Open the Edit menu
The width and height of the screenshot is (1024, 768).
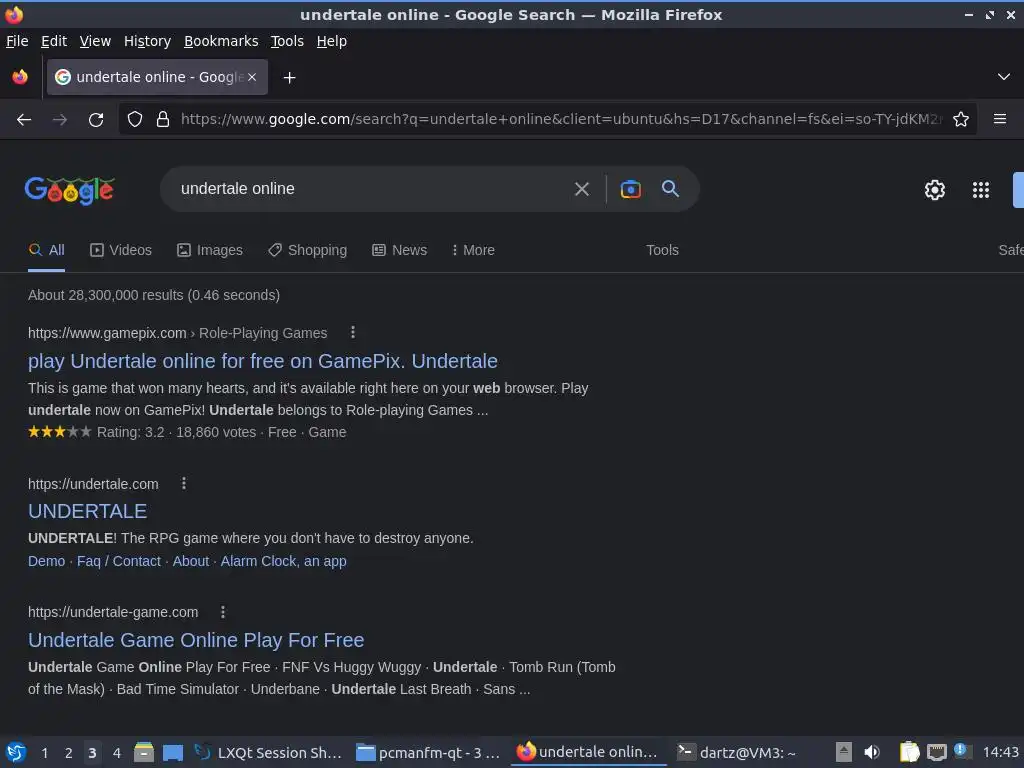pos(54,41)
